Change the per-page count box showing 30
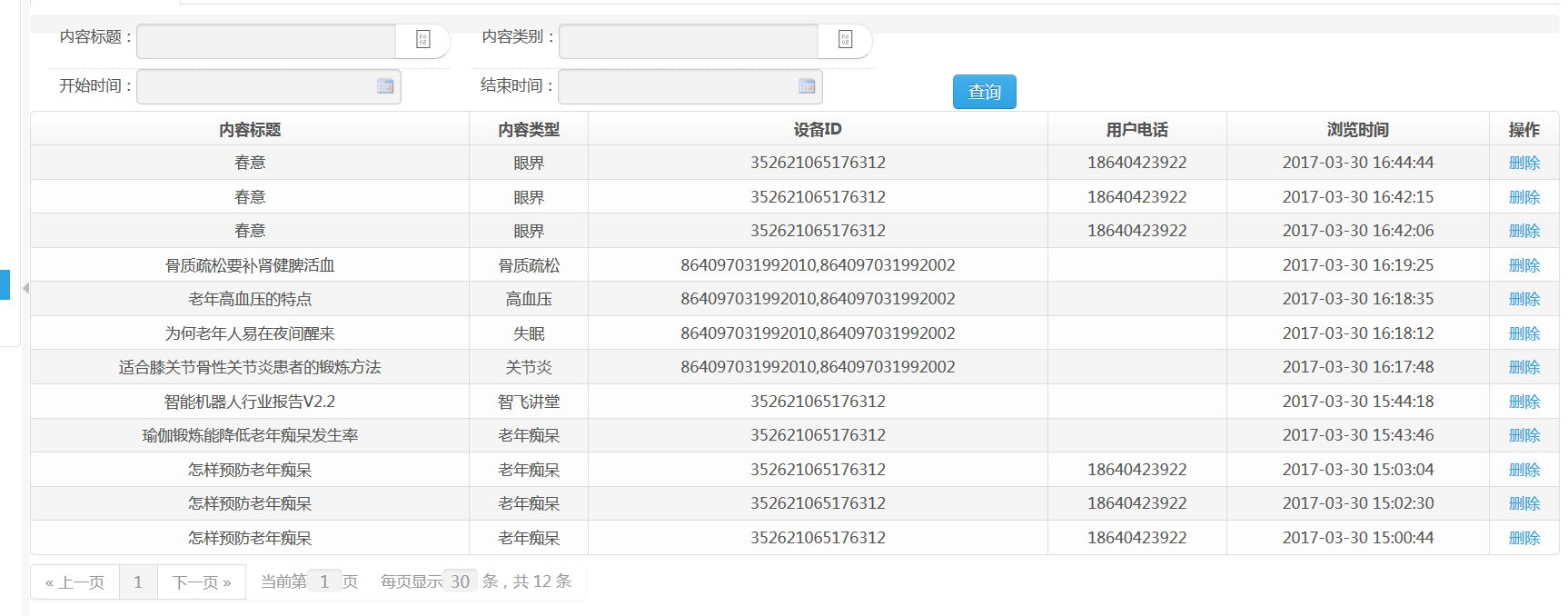Viewport: 1568px width, 616px height. click(x=460, y=581)
